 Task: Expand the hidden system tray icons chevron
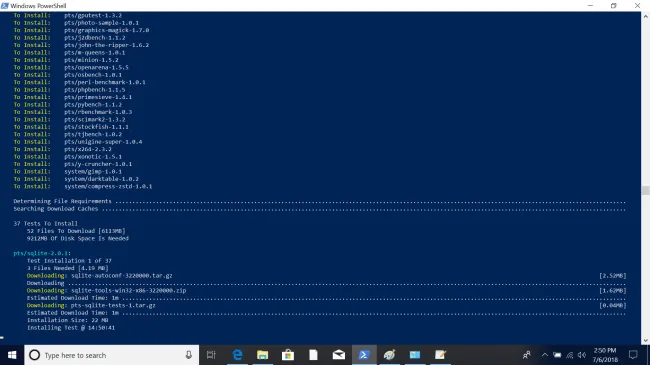point(545,355)
